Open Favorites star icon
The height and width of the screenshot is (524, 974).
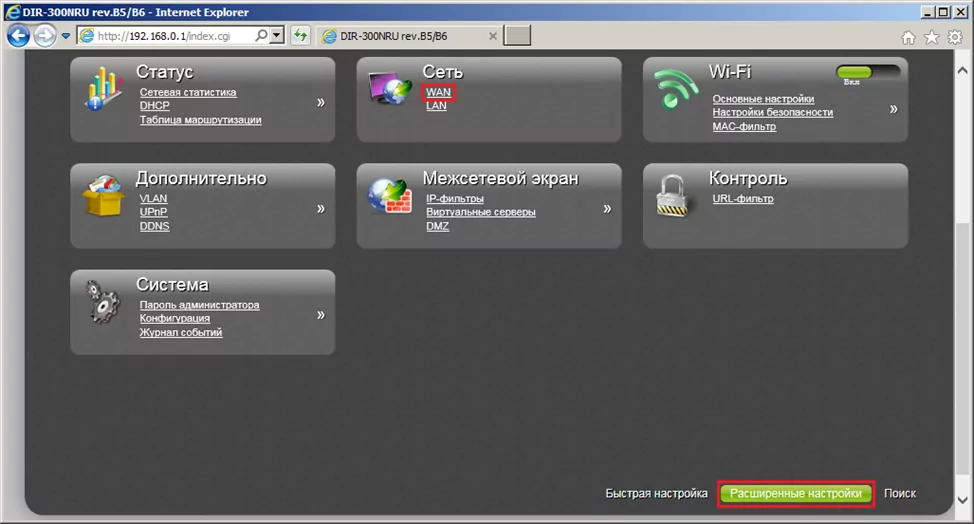pyautogui.click(x=932, y=38)
